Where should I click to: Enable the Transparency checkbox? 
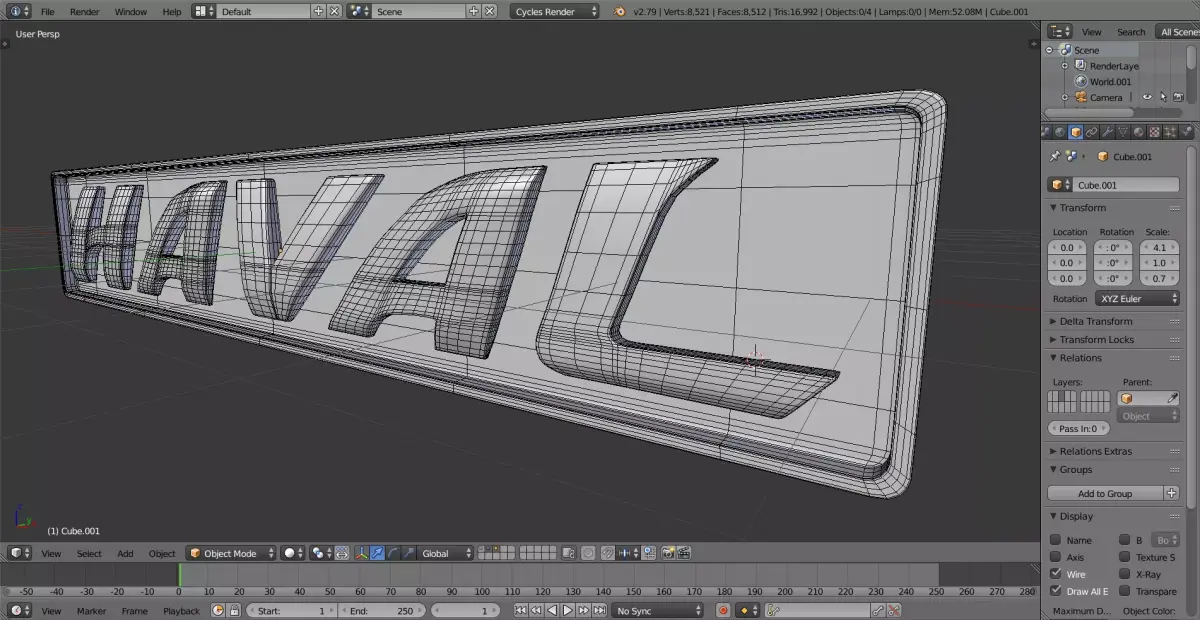coord(1124,591)
